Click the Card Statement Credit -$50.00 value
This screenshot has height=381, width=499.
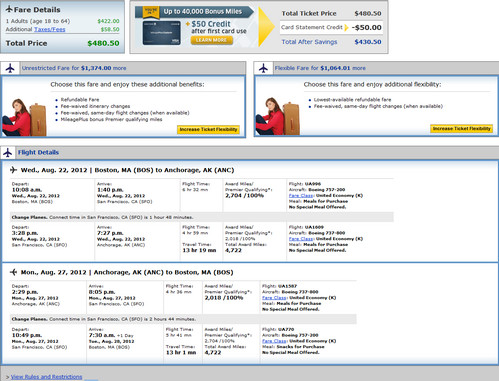point(367,28)
